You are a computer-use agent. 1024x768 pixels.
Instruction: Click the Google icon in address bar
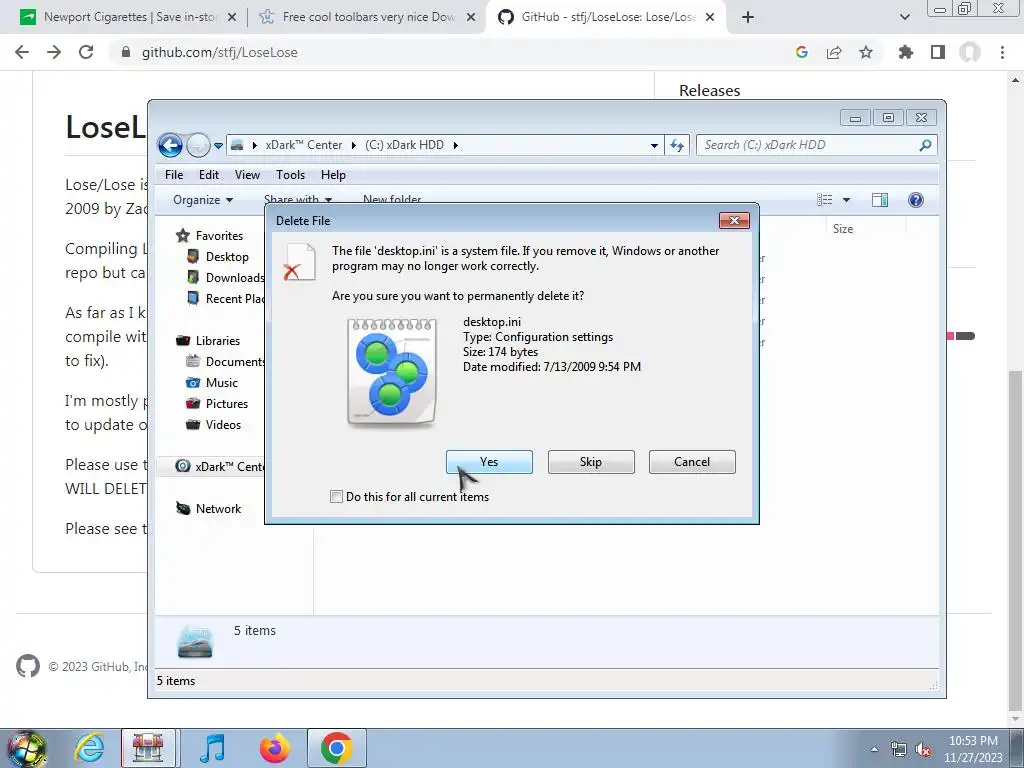[802, 52]
